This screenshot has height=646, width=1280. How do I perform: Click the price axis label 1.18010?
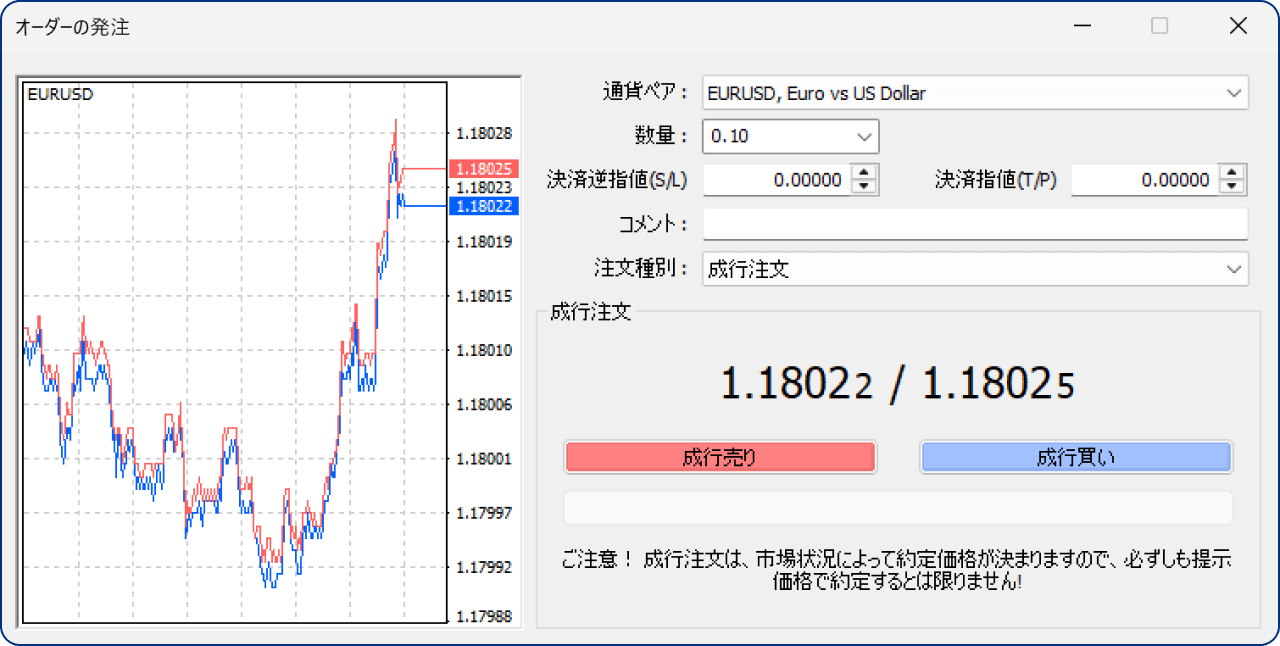pos(484,350)
